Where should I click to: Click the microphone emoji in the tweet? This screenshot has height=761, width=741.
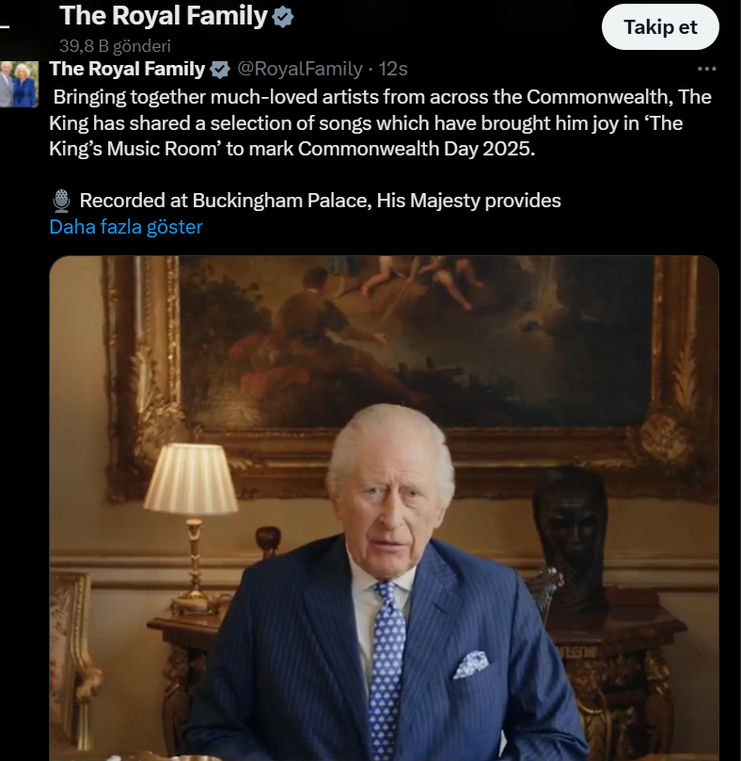tap(60, 201)
